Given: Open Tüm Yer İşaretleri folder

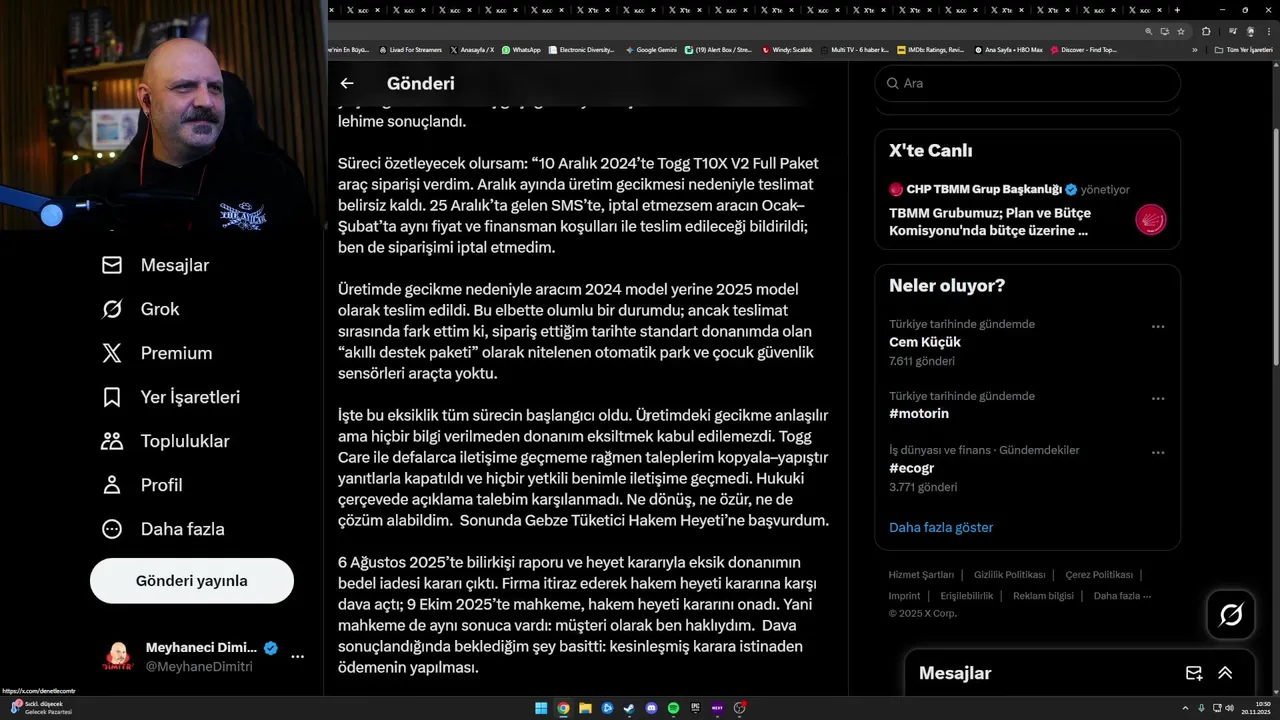Looking at the screenshot, I should click(1243, 49).
